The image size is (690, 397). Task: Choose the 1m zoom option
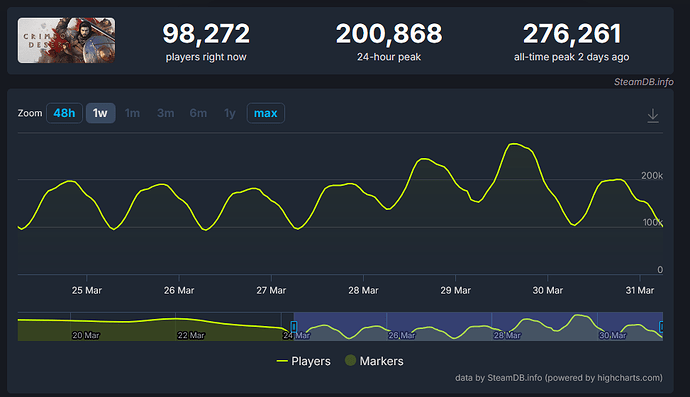pyautogui.click(x=132, y=113)
